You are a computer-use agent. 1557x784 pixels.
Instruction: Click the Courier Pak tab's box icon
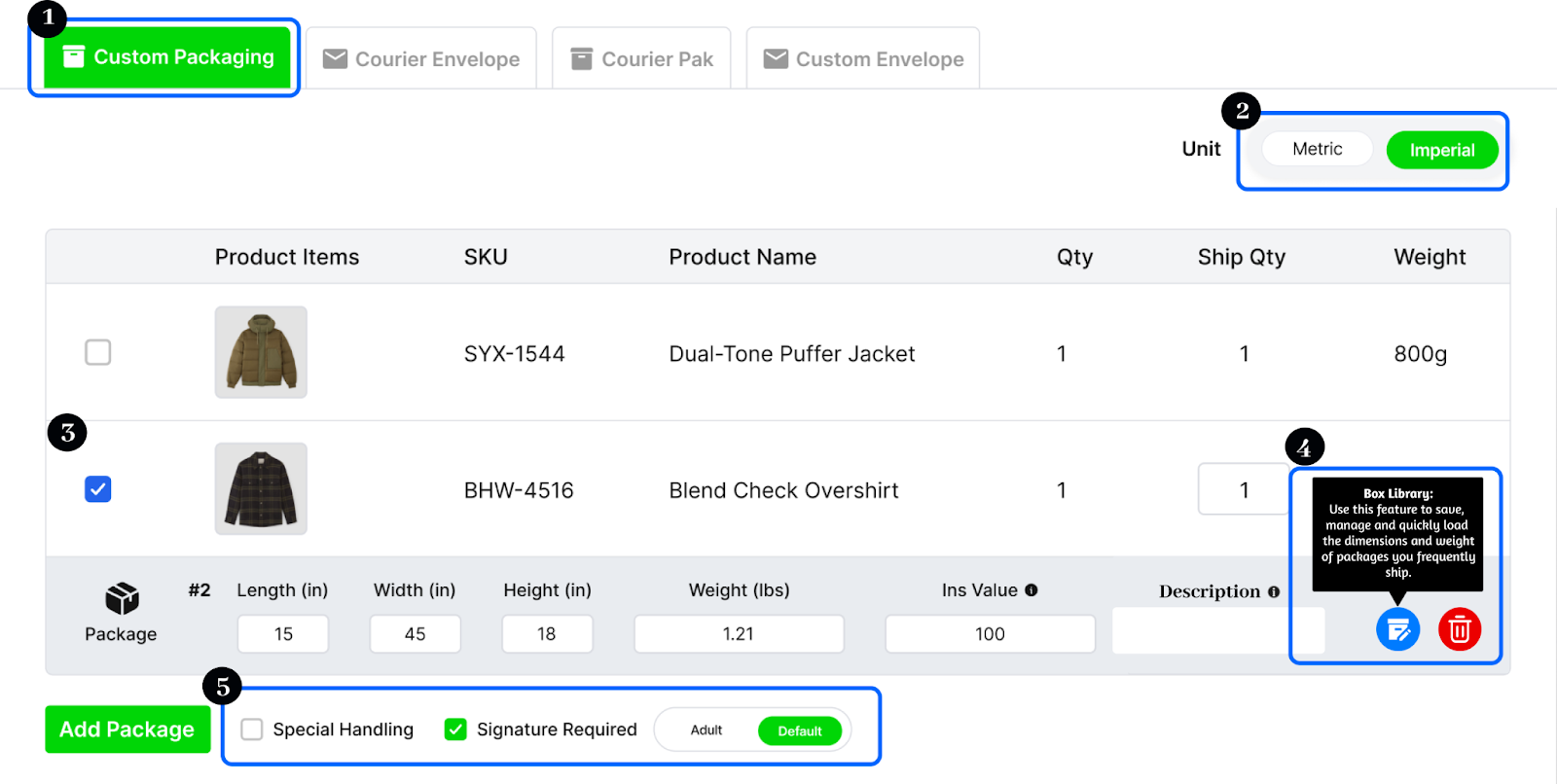coord(581,59)
